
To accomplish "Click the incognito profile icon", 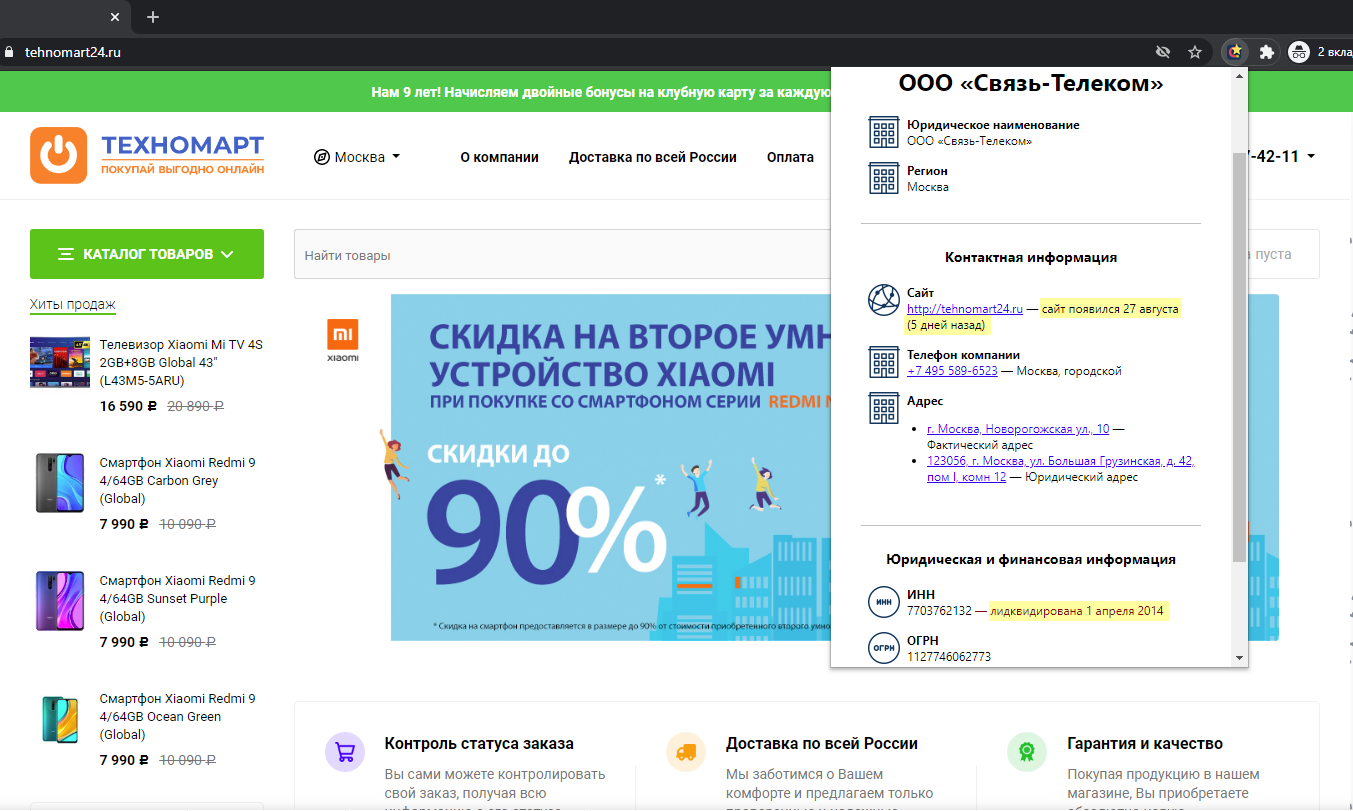I will 1299,52.
